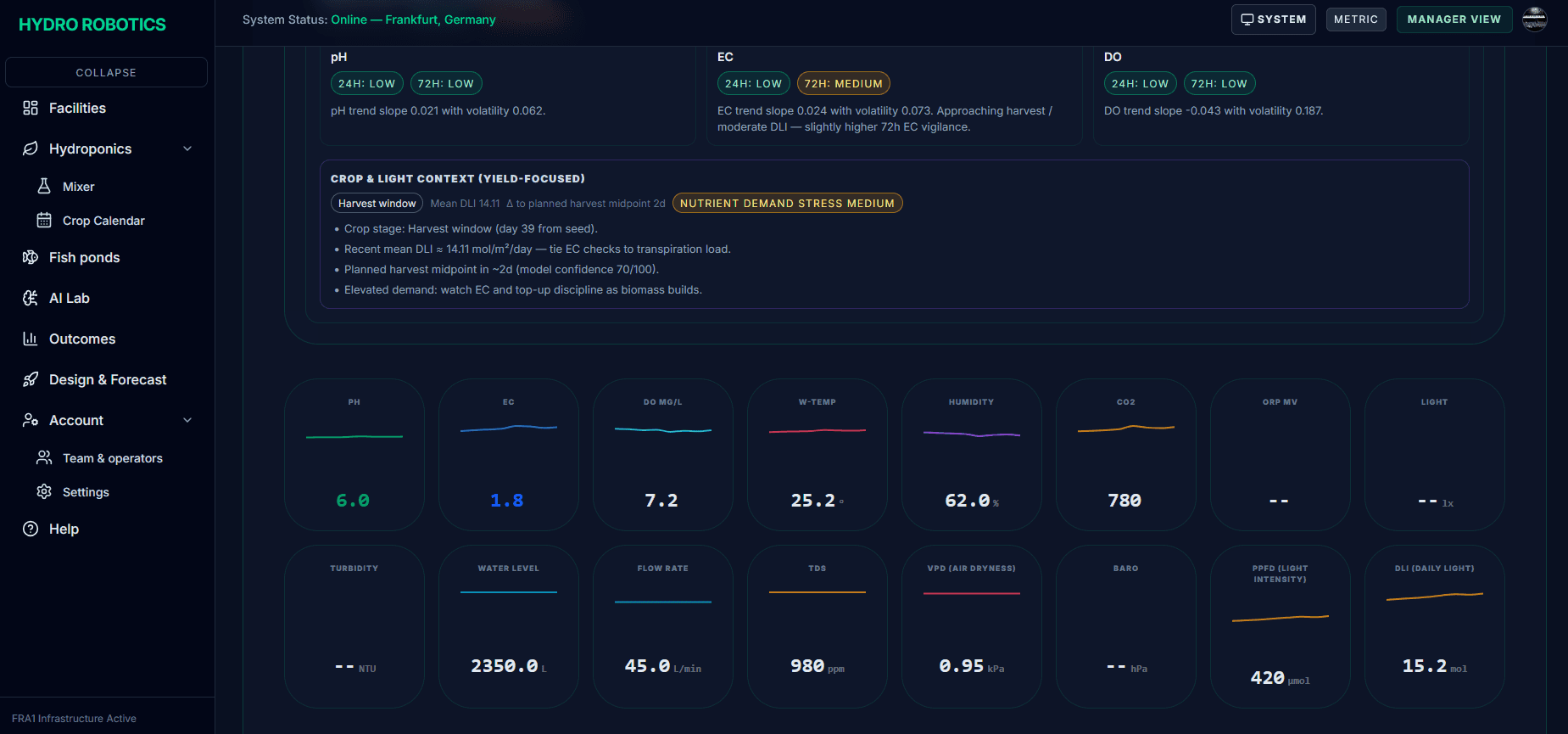Click the Outcomes chart icon
Image resolution: width=1568 pixels, height=734 pixels.
pyautogui.click(x=31, y=339)
